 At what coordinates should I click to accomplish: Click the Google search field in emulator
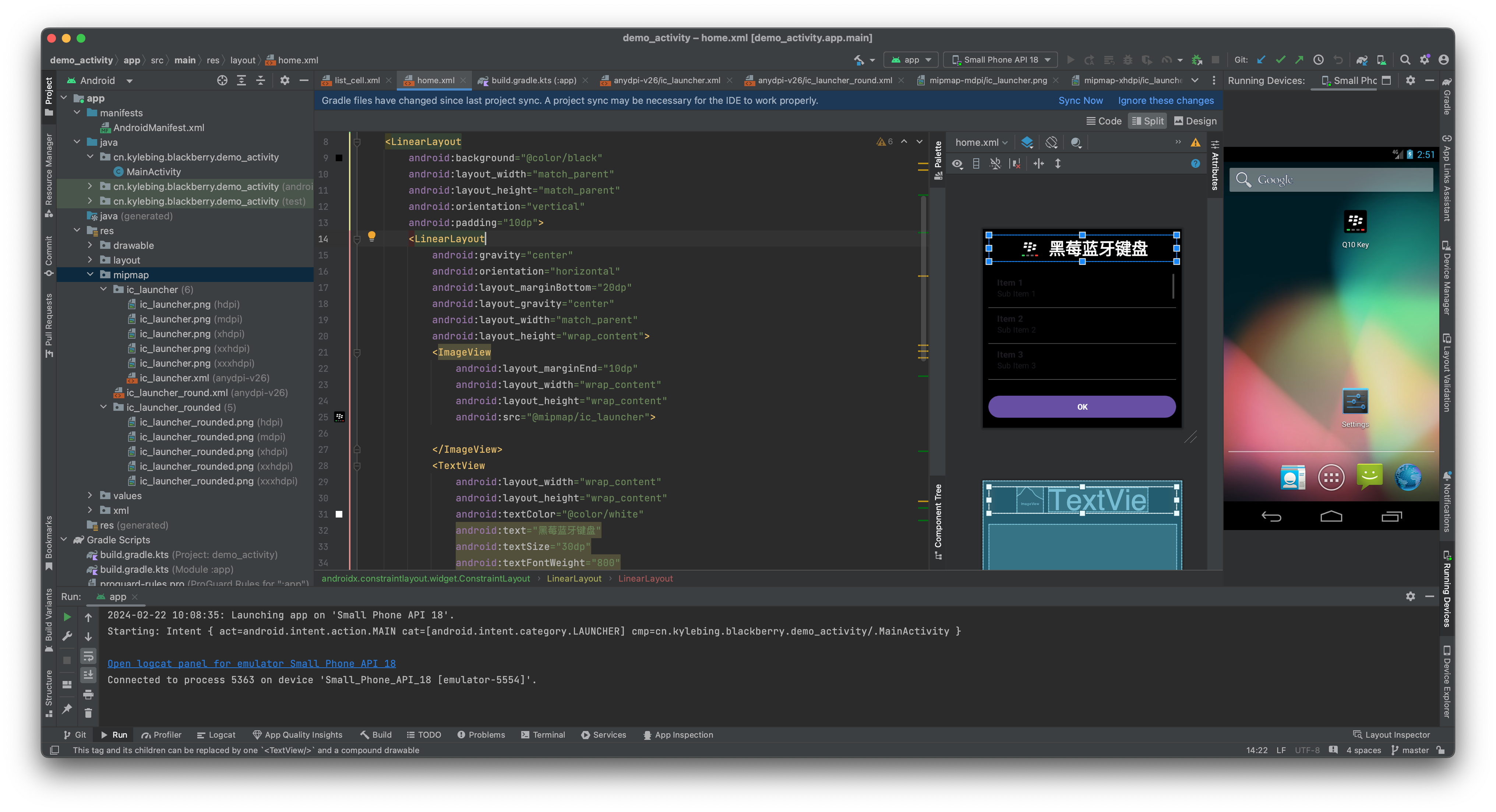[x=1331, y=180]
